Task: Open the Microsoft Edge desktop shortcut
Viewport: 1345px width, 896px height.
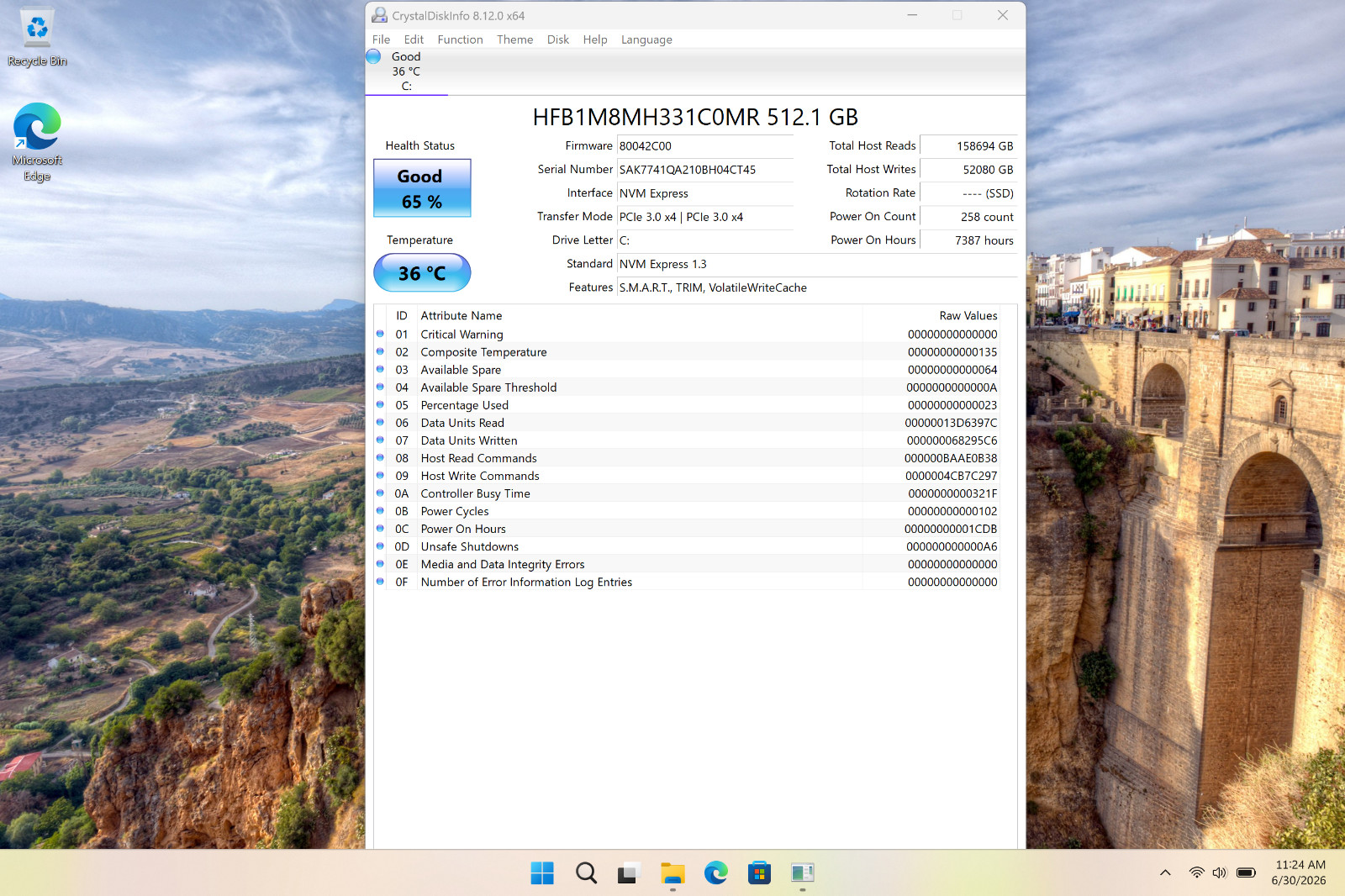Action: click(37, 143)
